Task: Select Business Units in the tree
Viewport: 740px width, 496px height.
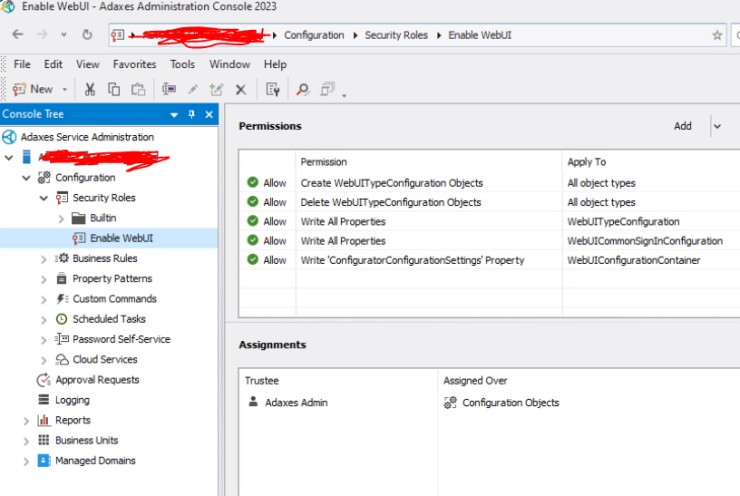Action: 86,441
